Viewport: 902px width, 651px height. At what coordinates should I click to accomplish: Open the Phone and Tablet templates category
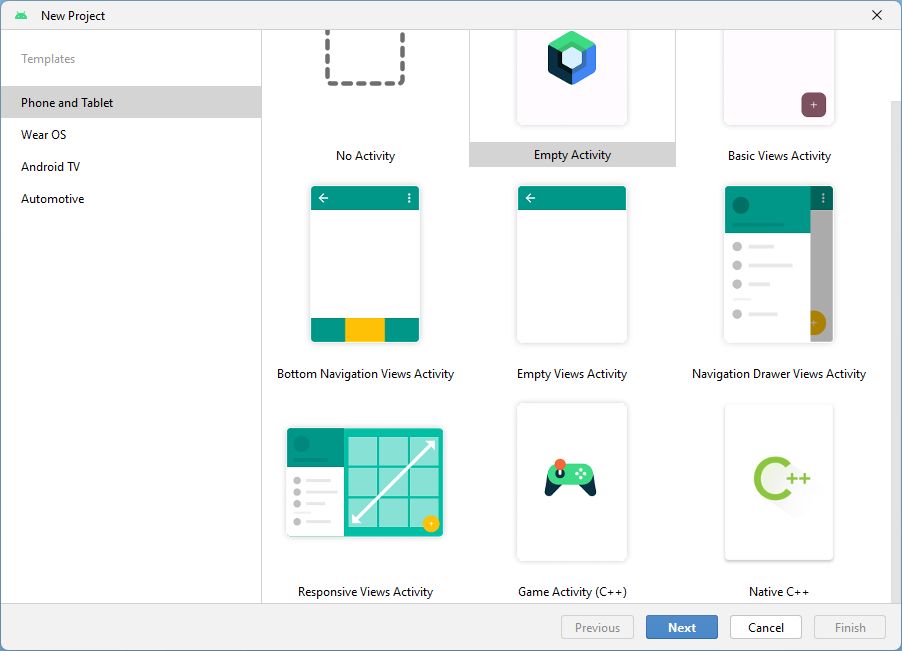pyautogui.click(x=131, y=102)
